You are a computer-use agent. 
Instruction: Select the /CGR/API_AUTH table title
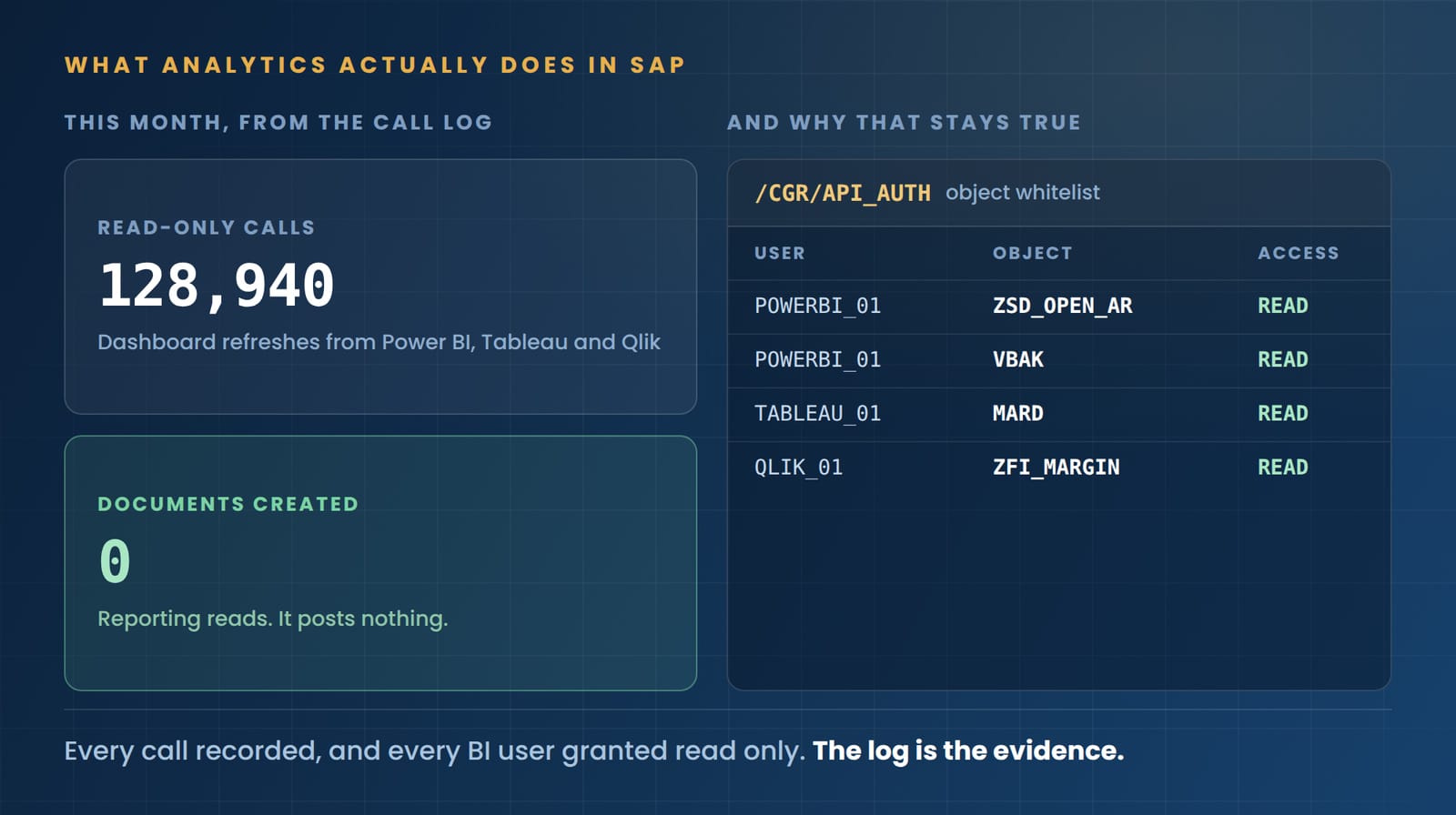(x=843, y=193)
